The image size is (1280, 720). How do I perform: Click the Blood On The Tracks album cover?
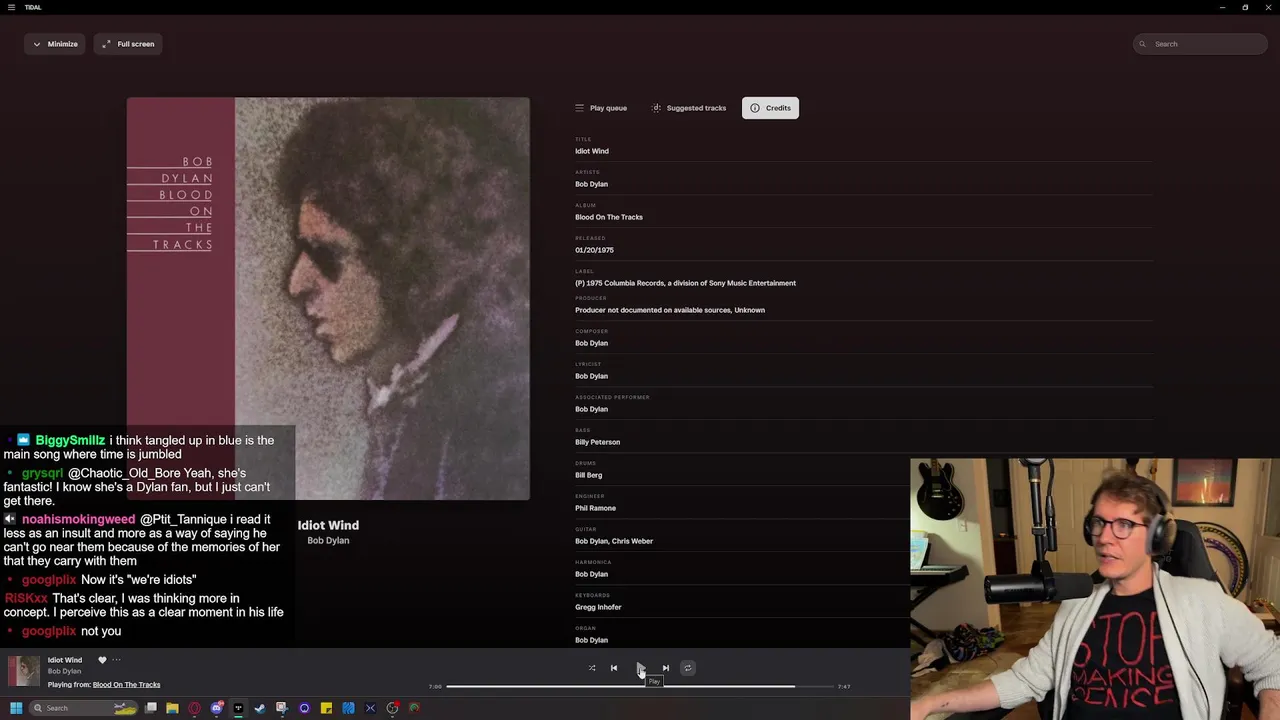tap(328, 298)
